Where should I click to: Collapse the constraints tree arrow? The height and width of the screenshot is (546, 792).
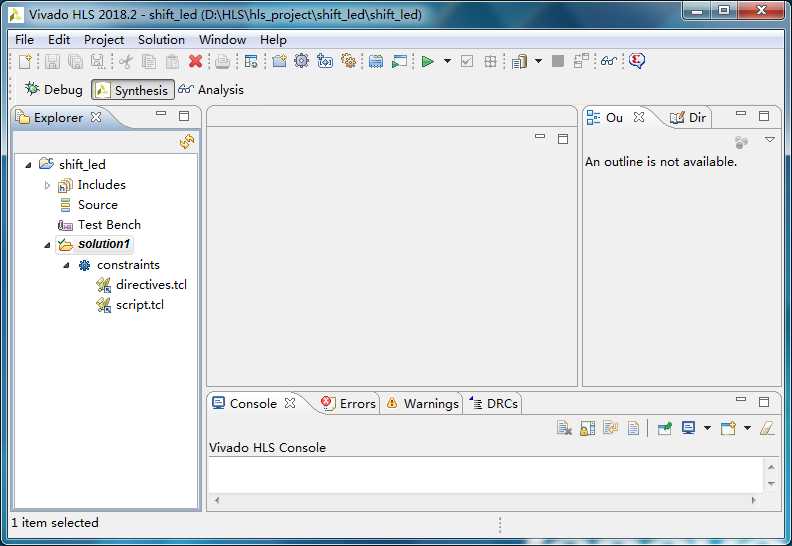66,265
